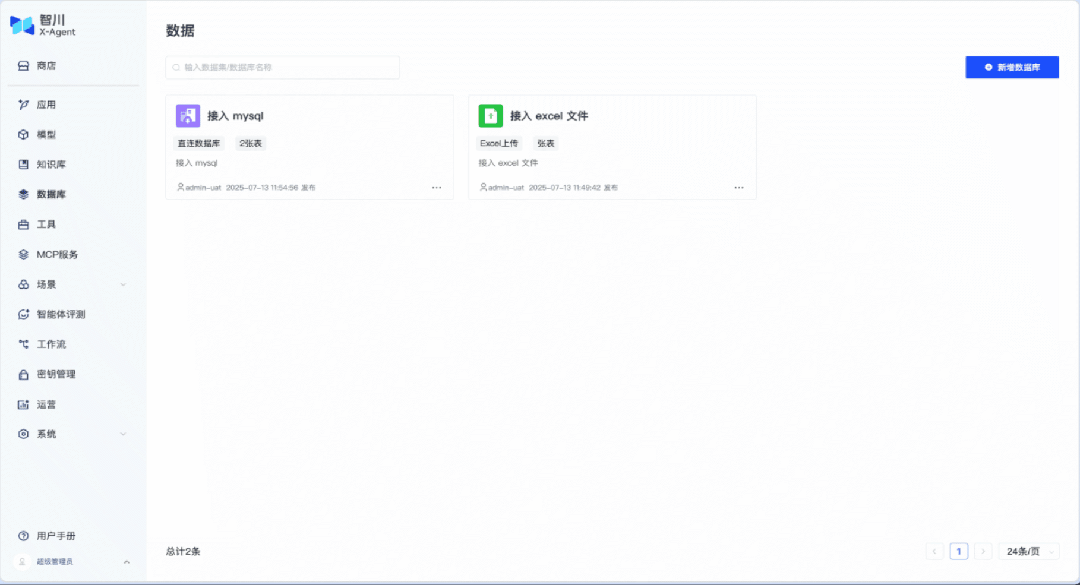This screenshot has width=1080, height=585.
Task: Click the 工具 toolbox icon in sidebar
Action: pyautogui.click(x=24, y=225)
